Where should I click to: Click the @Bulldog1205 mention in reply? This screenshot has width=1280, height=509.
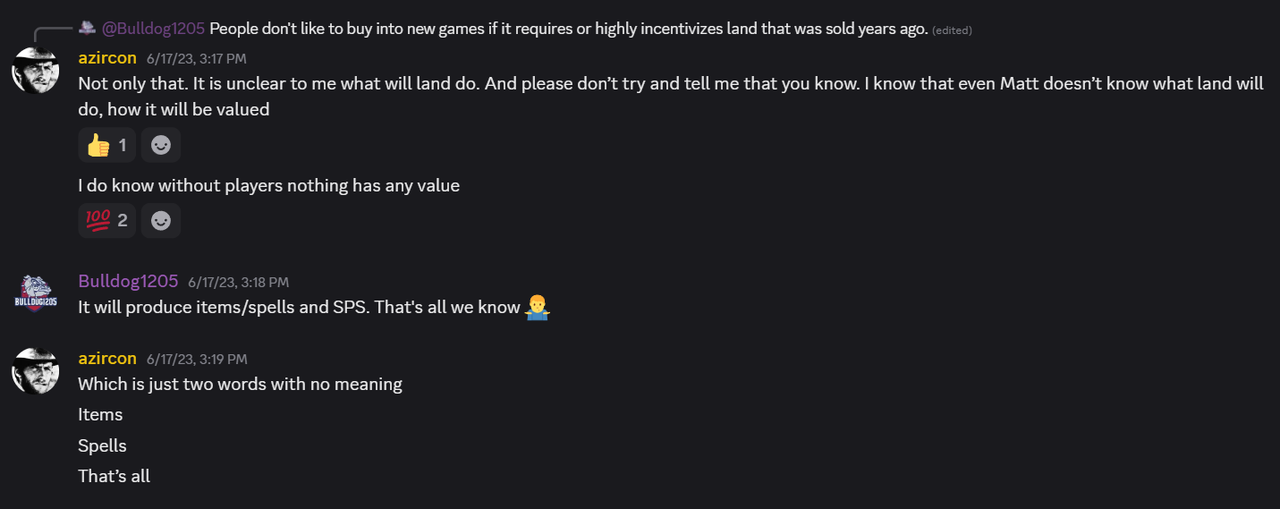pos(153,29)
